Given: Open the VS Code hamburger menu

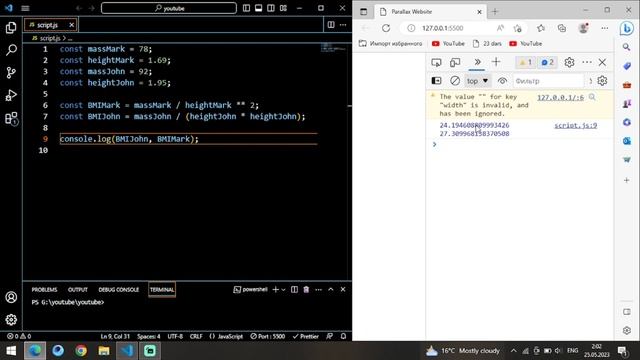Looking at the screenshot, I should coord(25,8).
